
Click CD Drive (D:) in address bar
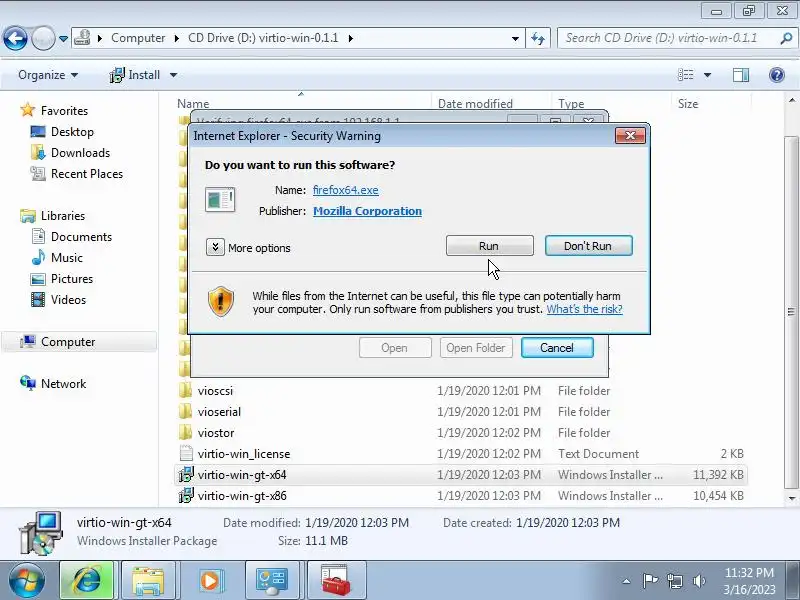coord(263,38)
